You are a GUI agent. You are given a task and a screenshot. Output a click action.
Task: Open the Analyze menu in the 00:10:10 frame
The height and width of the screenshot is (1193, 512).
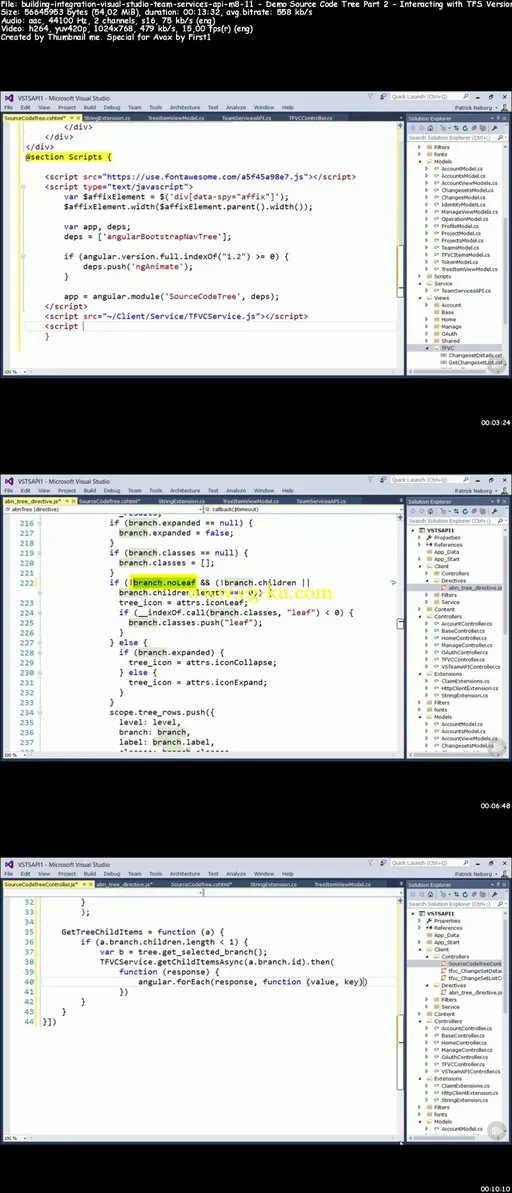click(236, 874)
